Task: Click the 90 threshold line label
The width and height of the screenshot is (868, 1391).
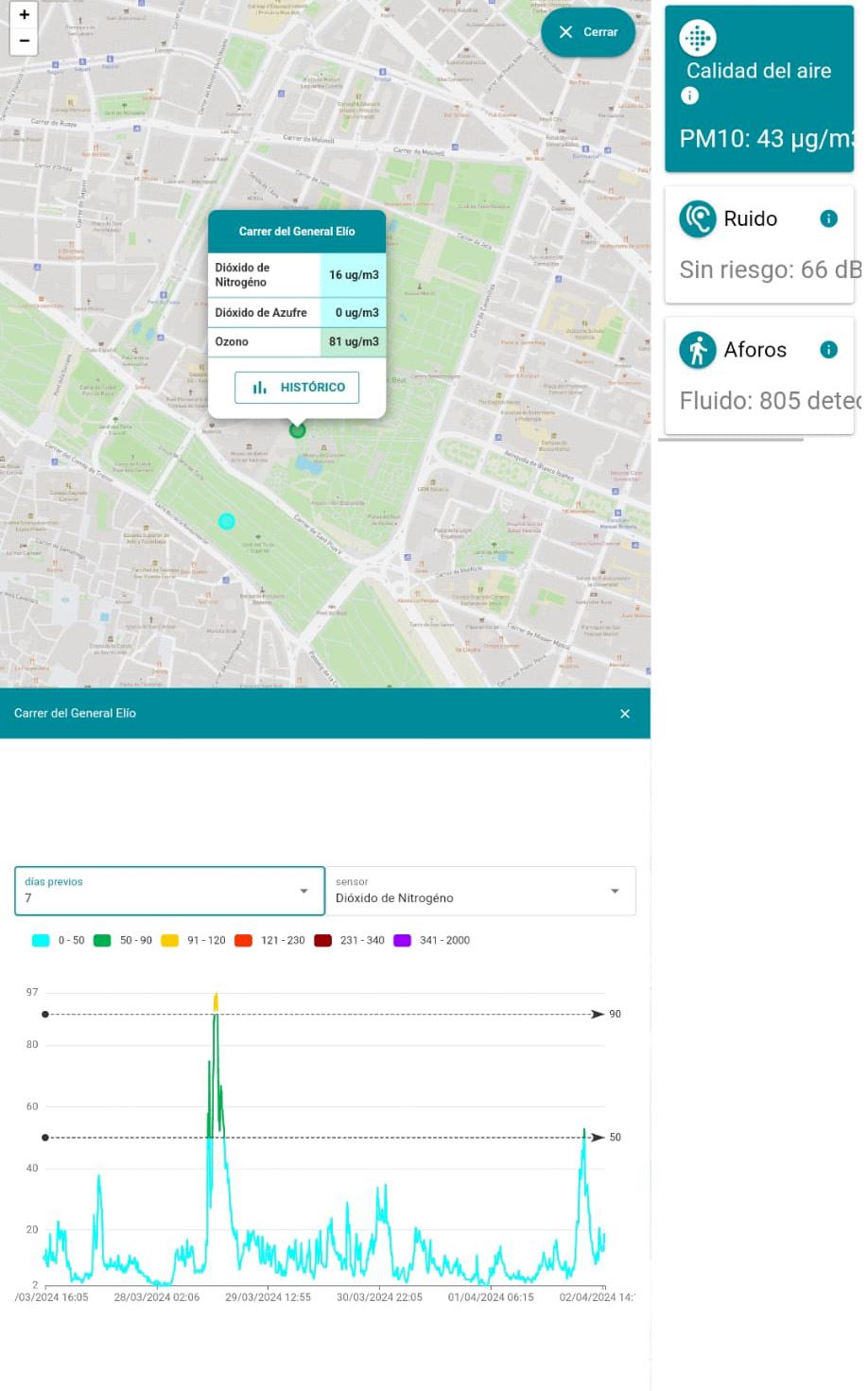Action: (x=615, y=1015)
